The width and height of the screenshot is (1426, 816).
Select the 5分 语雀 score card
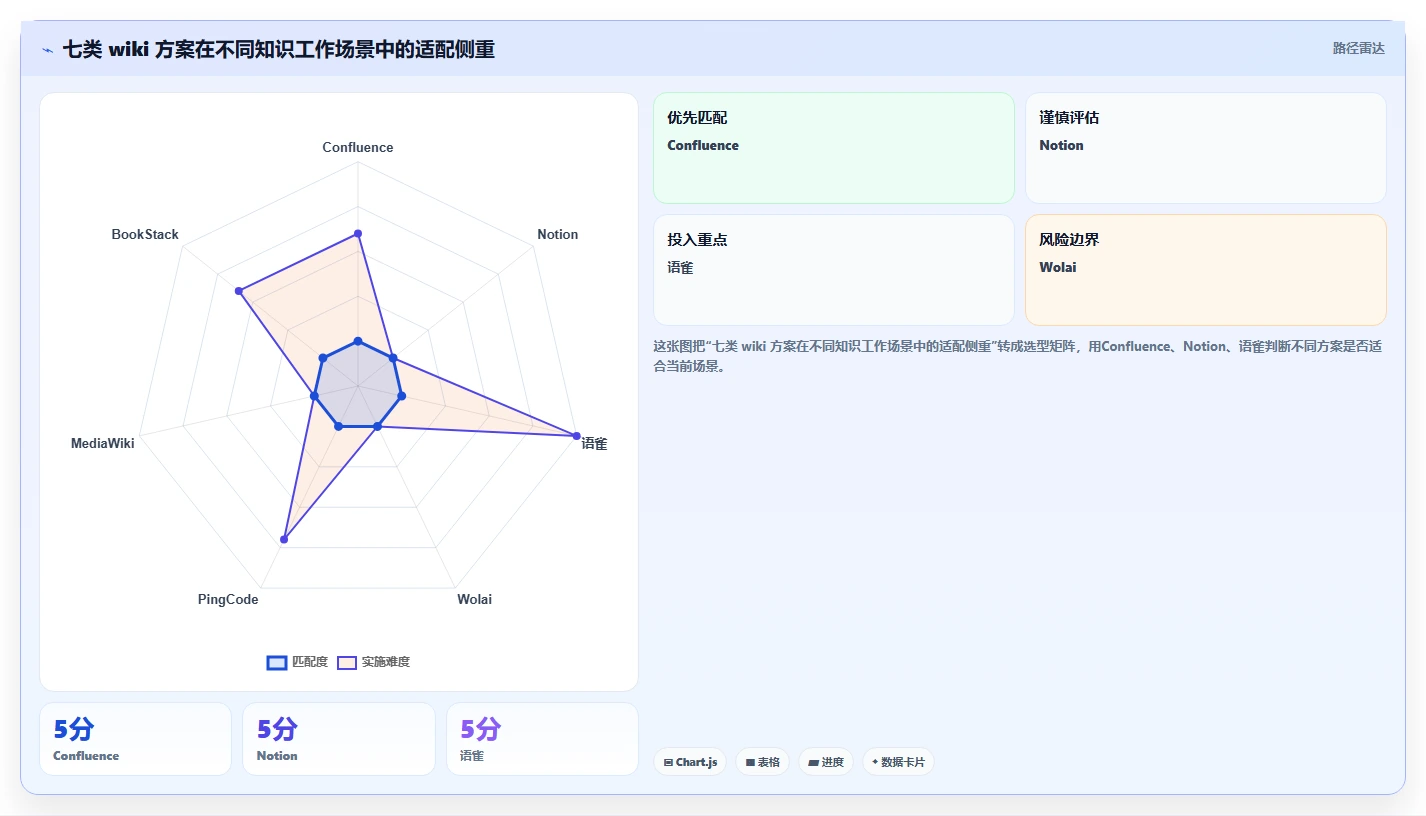[542, 739]
